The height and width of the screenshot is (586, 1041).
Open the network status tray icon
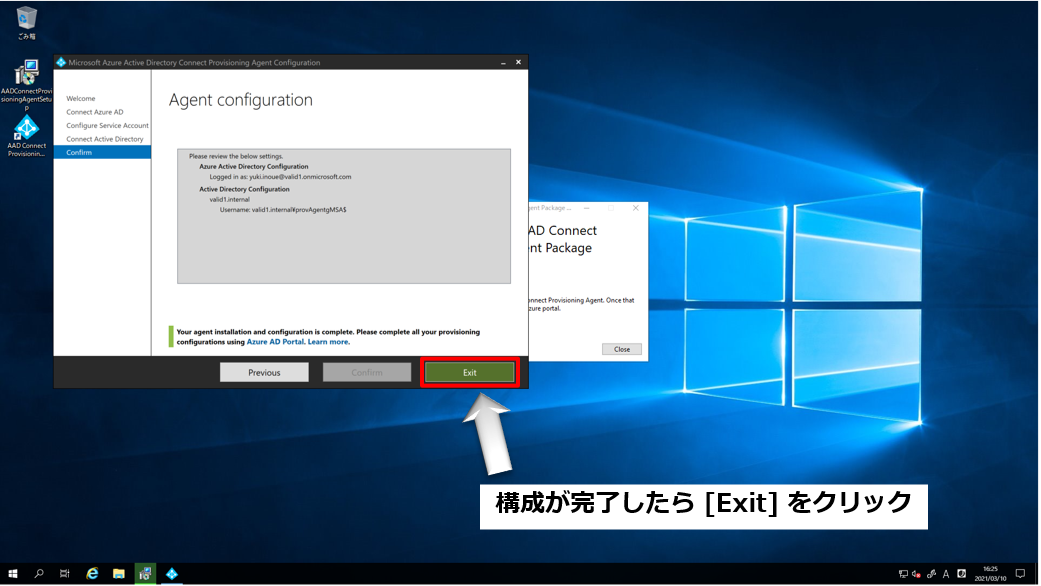click(x=903, y=574)
